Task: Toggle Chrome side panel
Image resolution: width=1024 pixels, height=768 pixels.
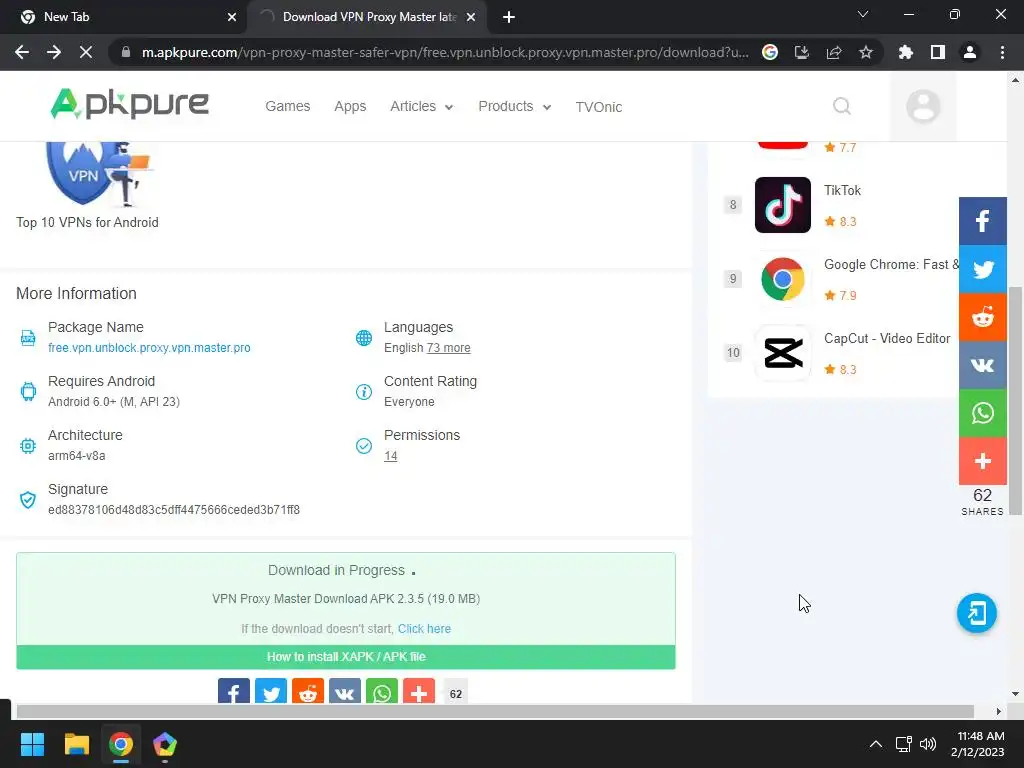Action: (938, 52)
